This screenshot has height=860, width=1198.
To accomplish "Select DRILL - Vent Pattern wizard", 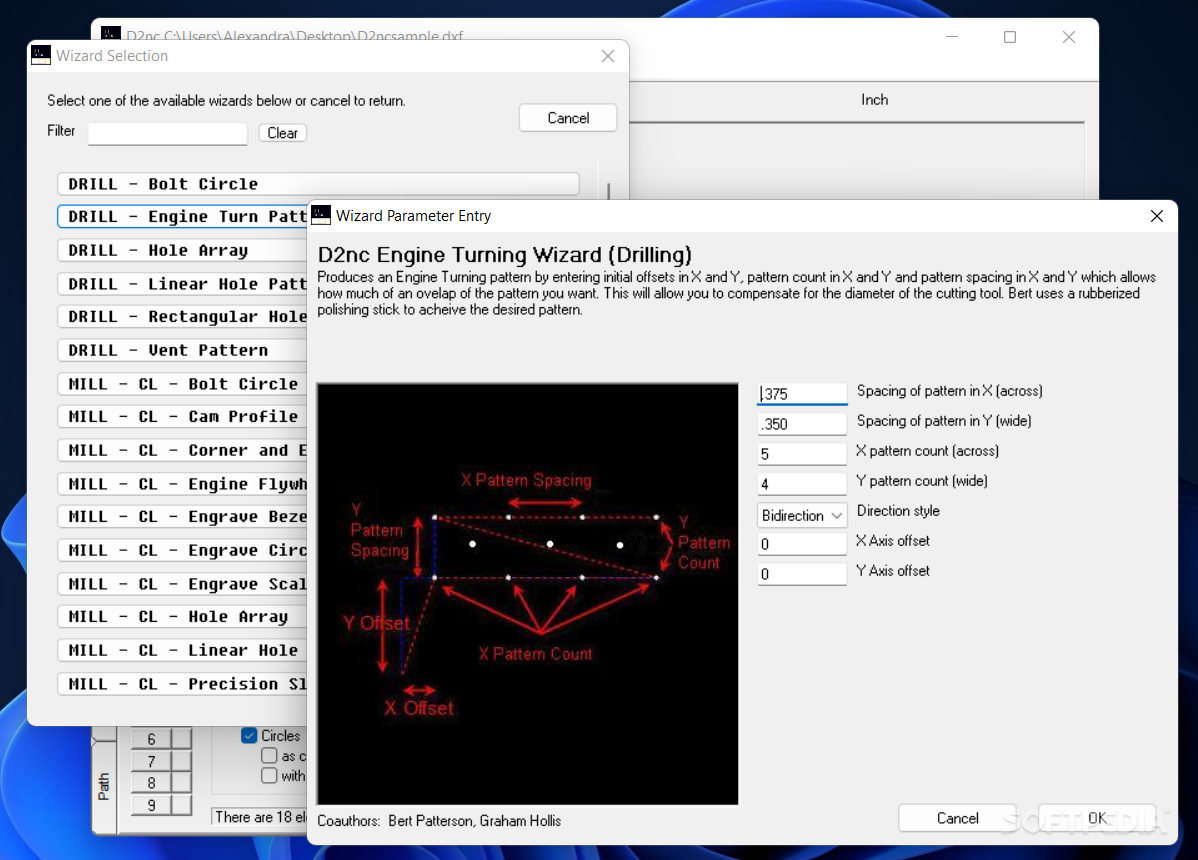I will coord(183,351).
